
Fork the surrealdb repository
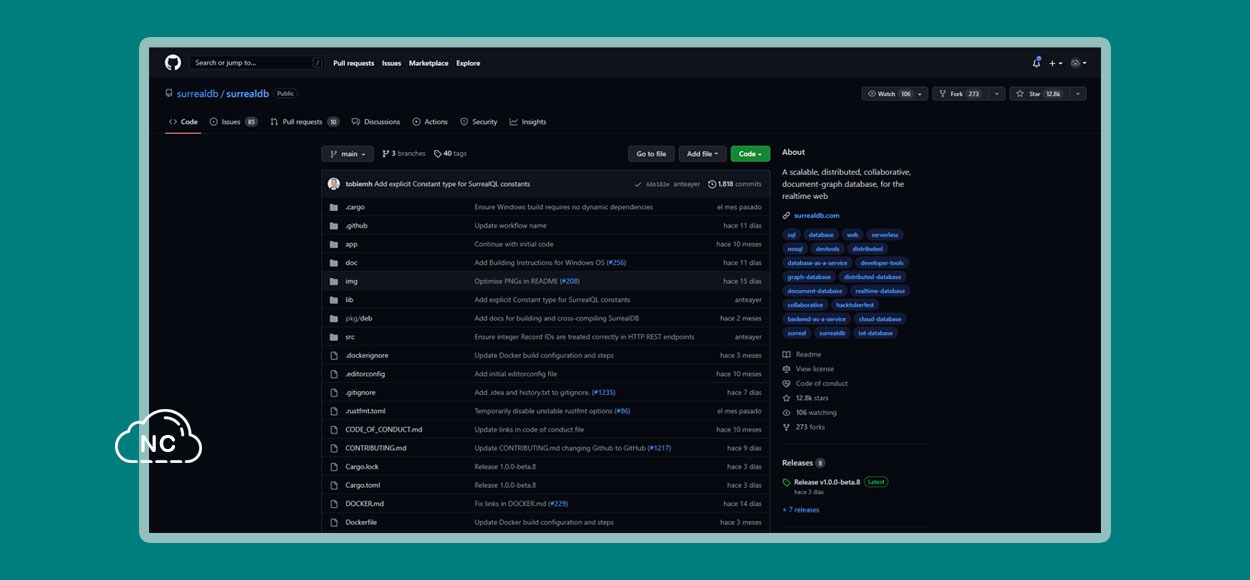click(960, 94)
